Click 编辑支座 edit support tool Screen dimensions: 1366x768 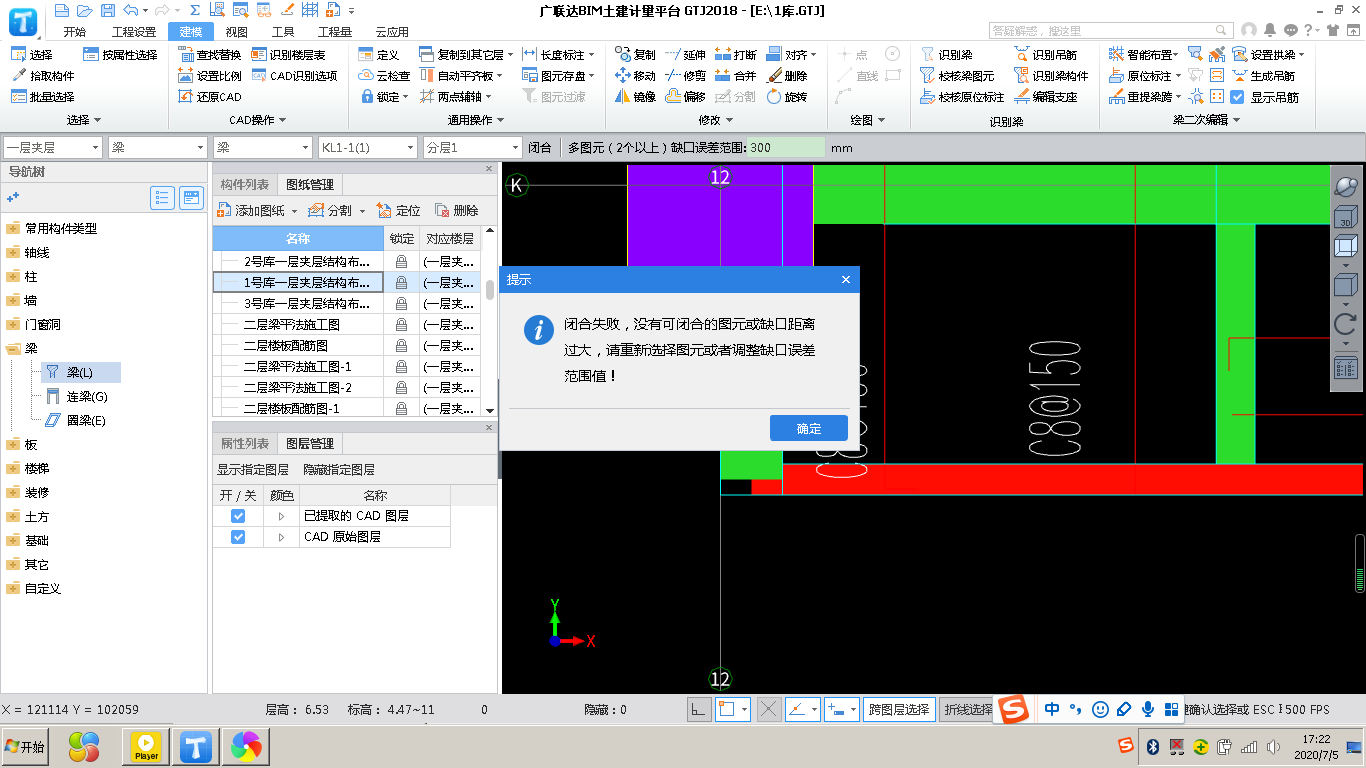point(1046,97)
